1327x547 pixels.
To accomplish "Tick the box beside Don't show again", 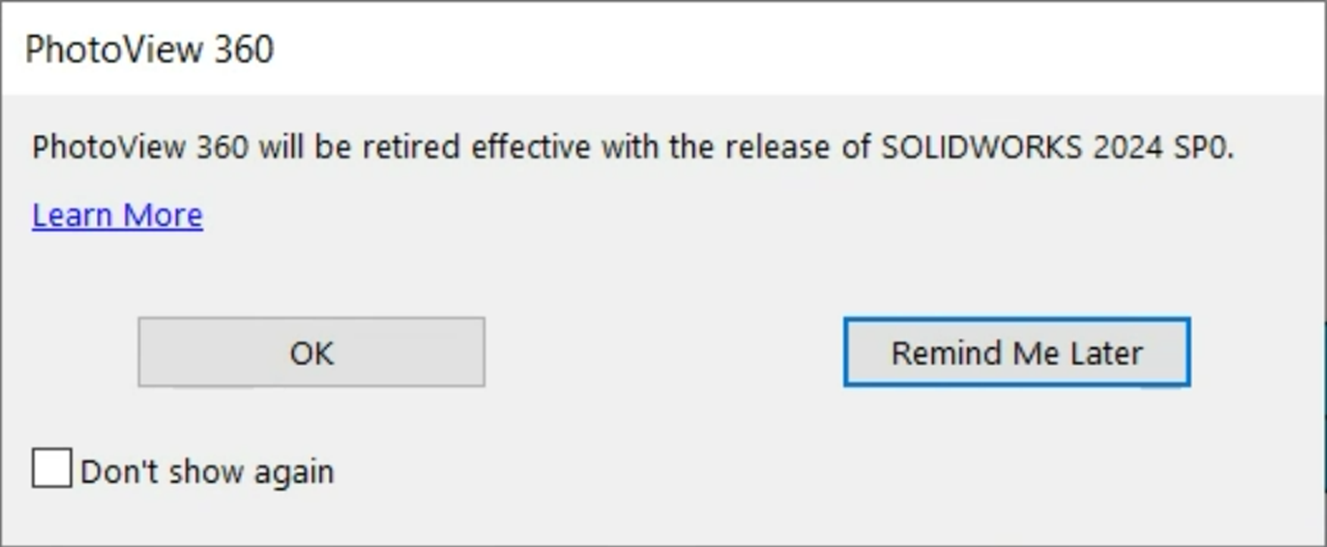I will (x=51, y=468).
